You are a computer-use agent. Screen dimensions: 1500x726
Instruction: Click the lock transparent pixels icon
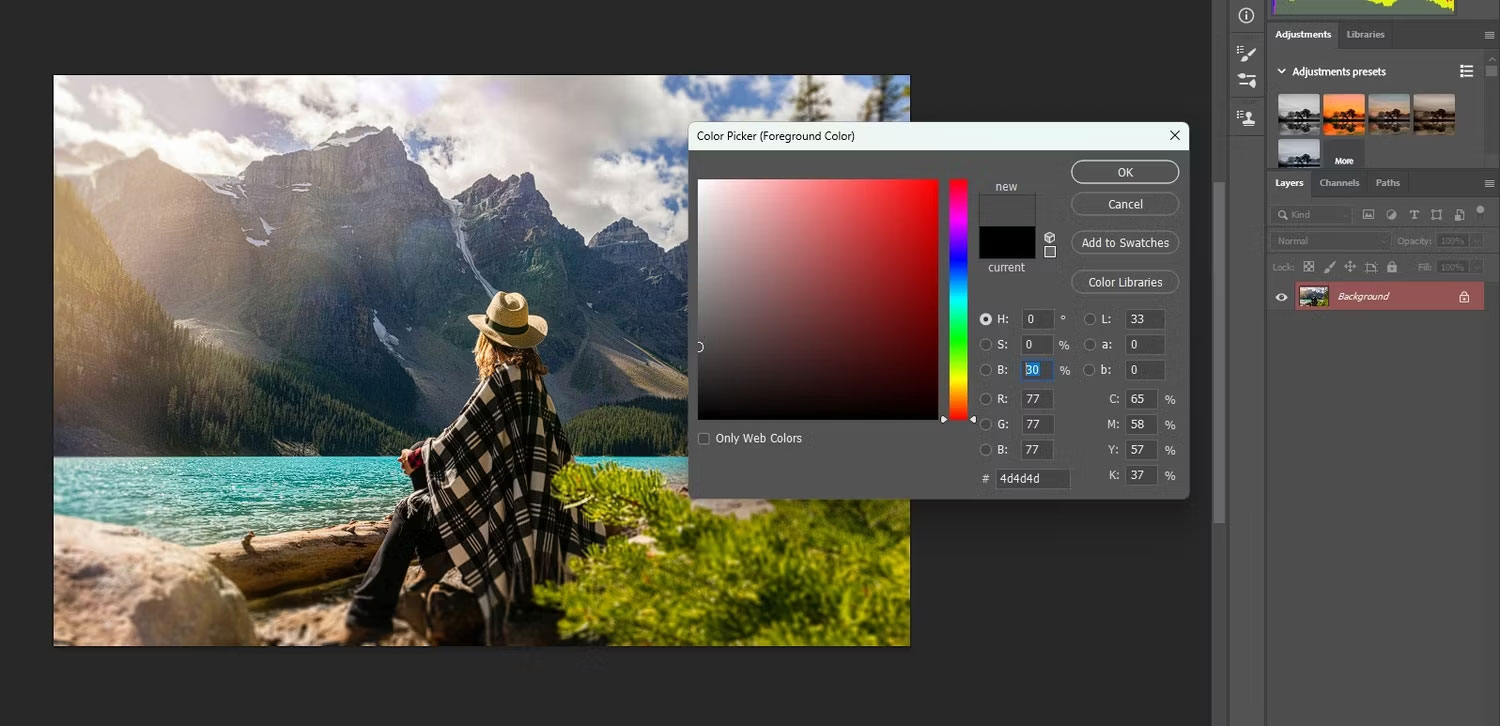[x=1308, y=267]
